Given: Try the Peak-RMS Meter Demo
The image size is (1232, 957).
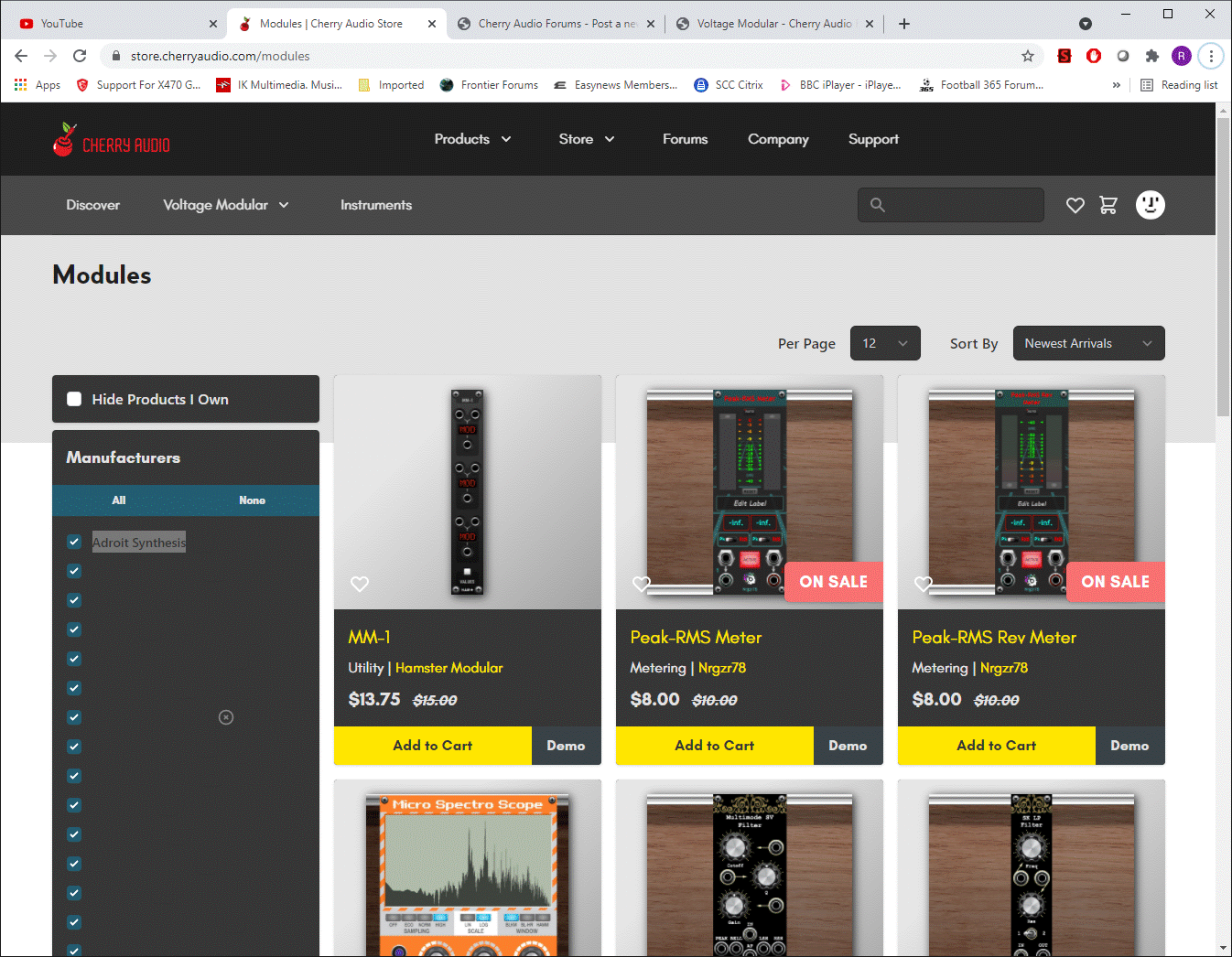Looking at the screenshot, I should [x=848, y=746].
